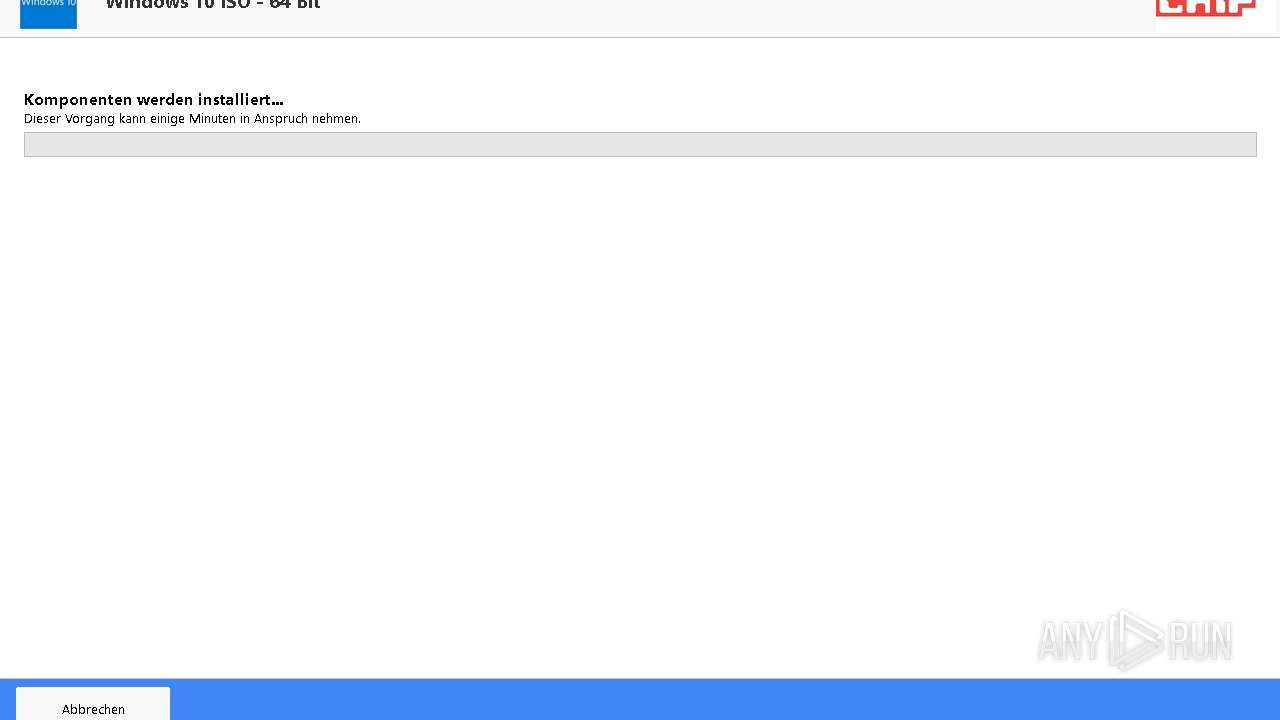Click the Windows 10 product icon
This screenshot has height=720, width=1280.
(x=48, y=14)
